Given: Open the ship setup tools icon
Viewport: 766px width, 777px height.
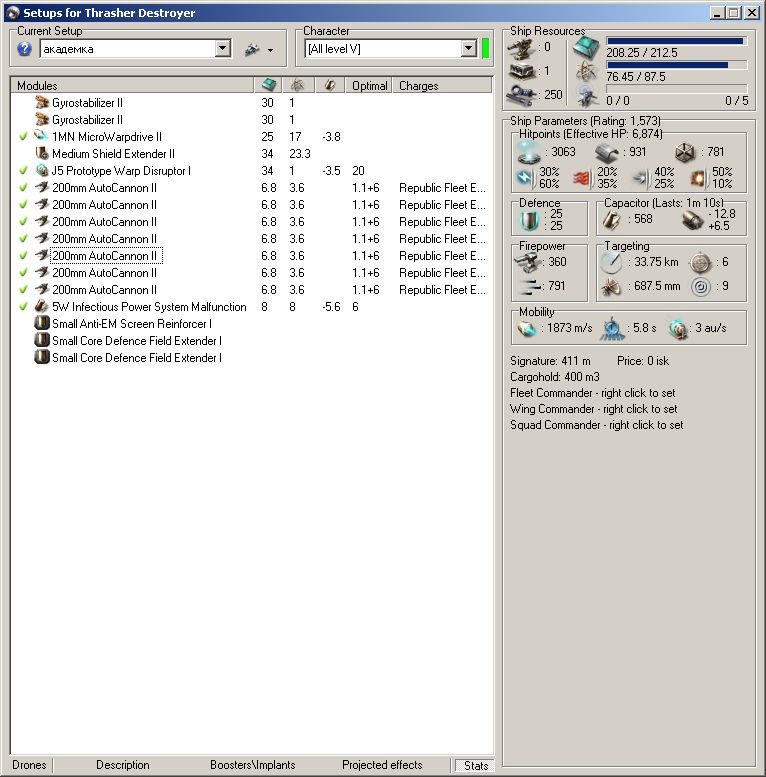Looking at the screenshot, I should coord(252,49).
